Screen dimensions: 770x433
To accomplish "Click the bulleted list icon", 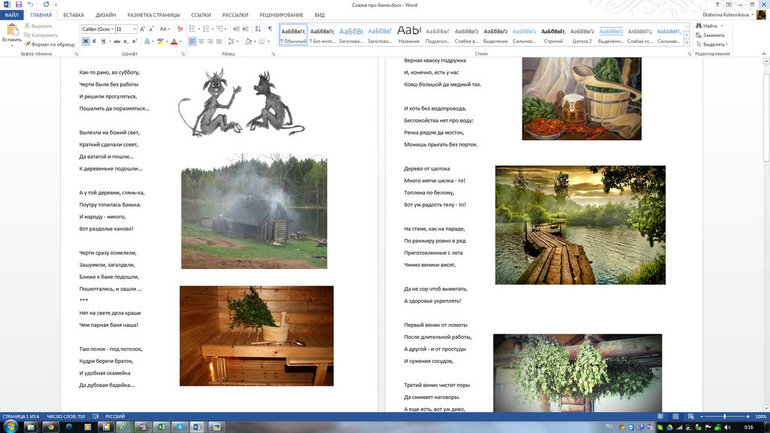I will 190,29.
